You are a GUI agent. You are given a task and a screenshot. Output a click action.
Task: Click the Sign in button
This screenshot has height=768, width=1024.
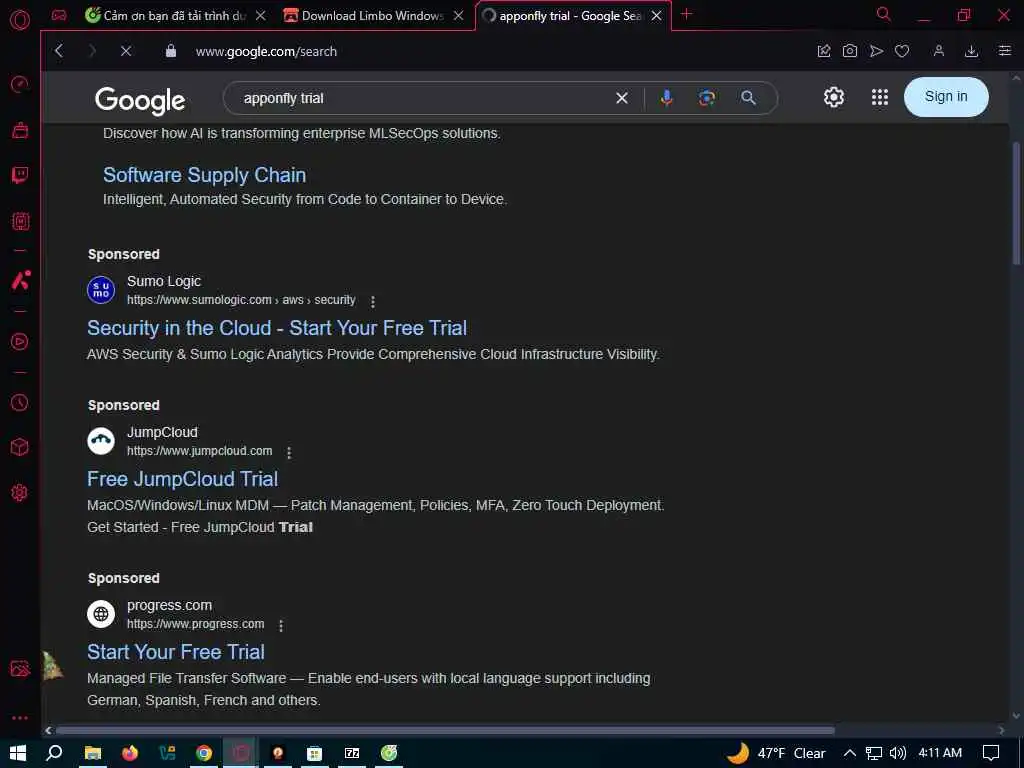pyautogui.click(x=946, y=97)
